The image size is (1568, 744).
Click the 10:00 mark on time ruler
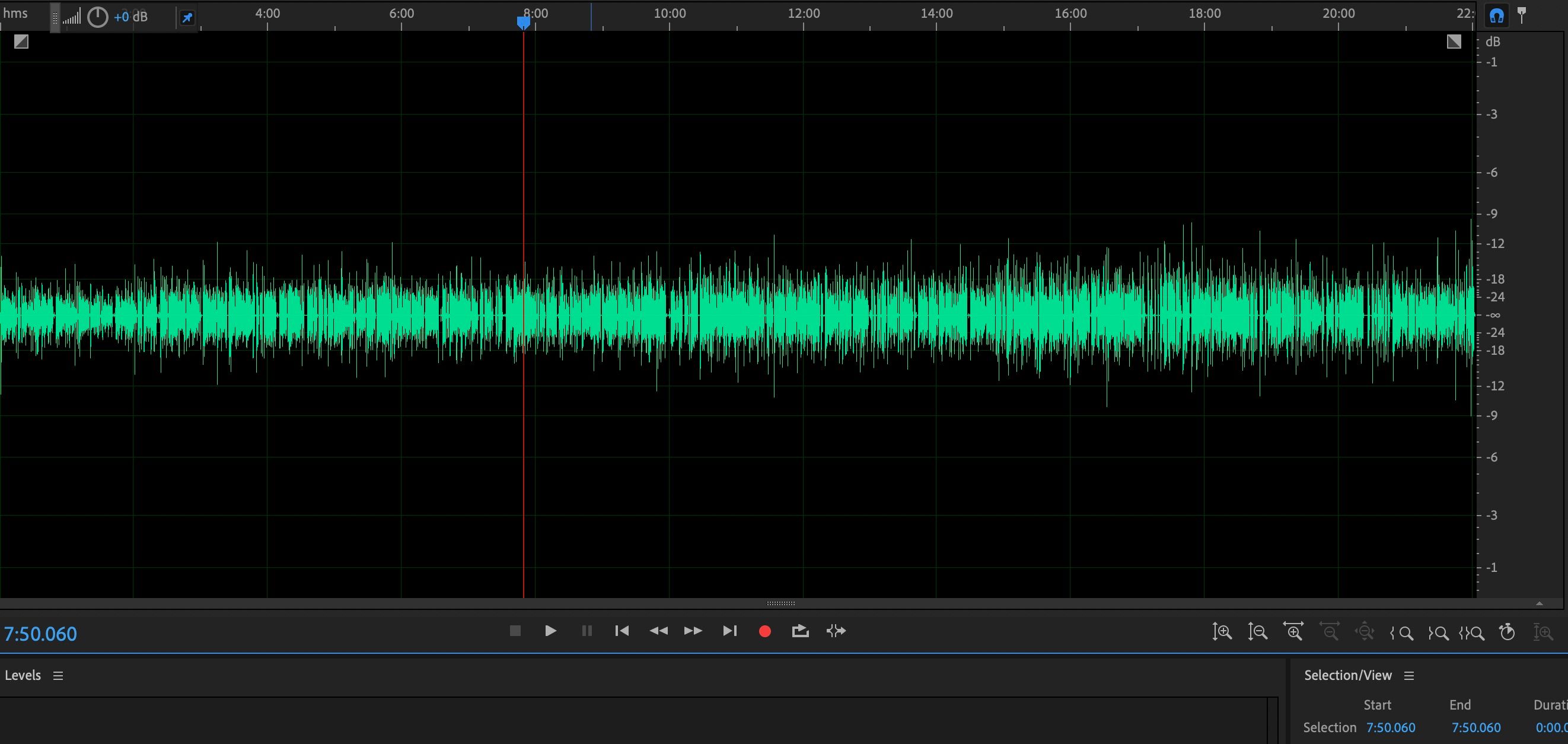pyautogui.click(x=670, y=14)
